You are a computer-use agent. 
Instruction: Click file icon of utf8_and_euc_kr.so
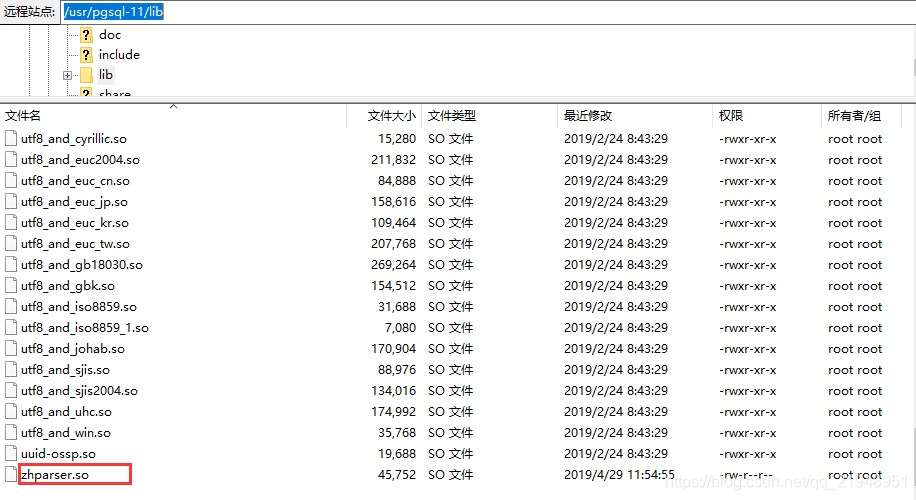point(11,223)
